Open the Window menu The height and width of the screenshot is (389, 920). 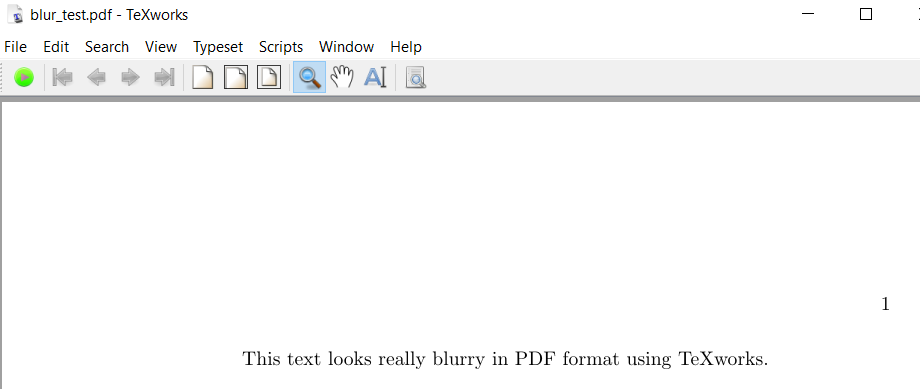click(346, 47)
